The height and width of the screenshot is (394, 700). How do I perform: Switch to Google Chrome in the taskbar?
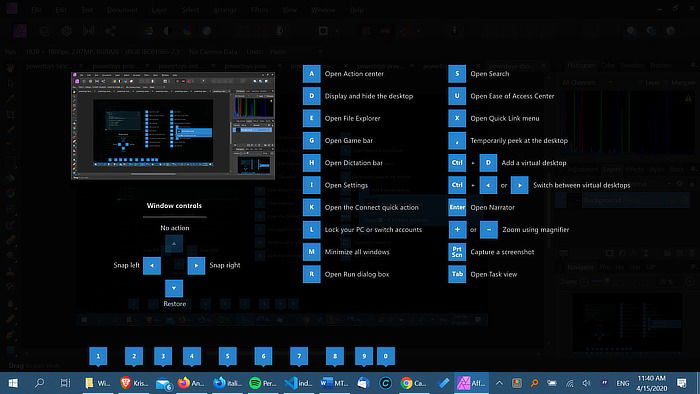[x=413, y=383]
